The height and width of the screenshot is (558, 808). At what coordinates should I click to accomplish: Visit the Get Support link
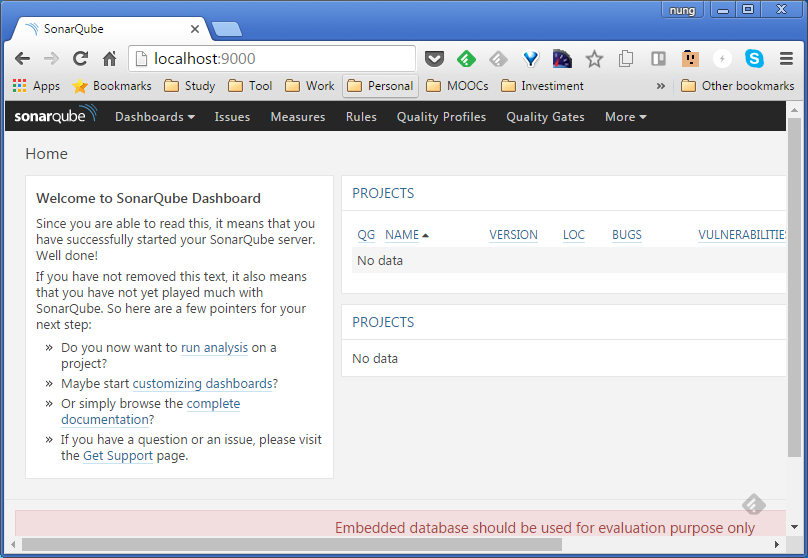click(118, 456)
